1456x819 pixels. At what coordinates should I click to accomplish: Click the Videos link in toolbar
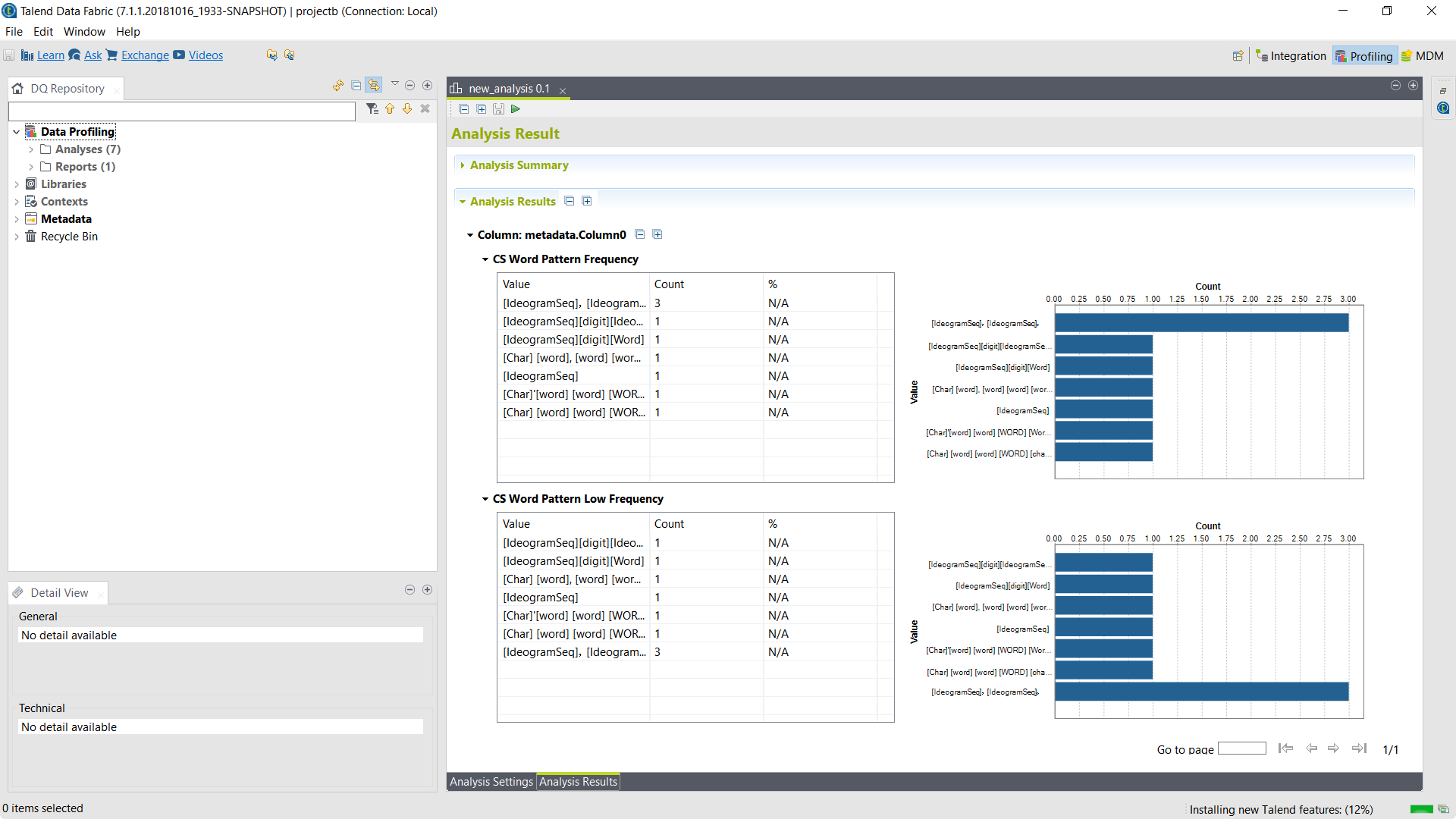tap(206, 55)
